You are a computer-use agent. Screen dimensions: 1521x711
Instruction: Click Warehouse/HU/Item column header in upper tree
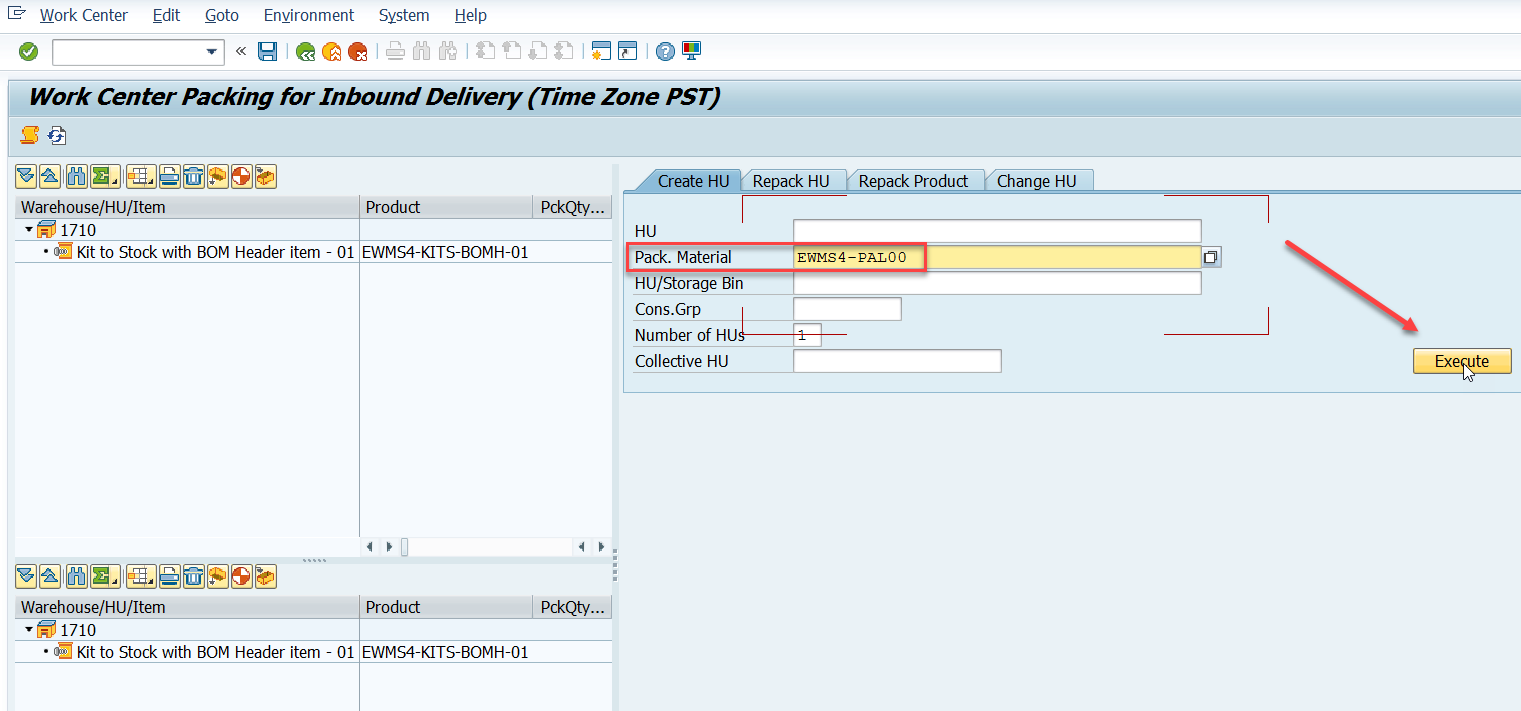click(x=187, y=207)
